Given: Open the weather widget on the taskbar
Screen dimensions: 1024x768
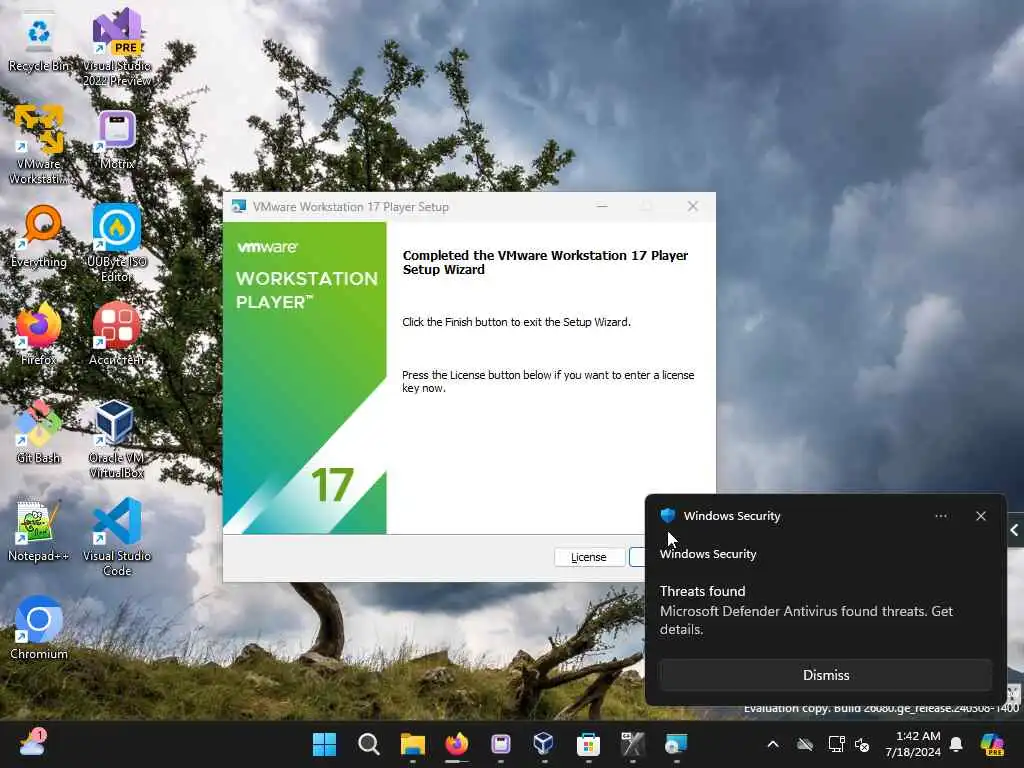Looking at the screenshot, I should pos(32,744).
